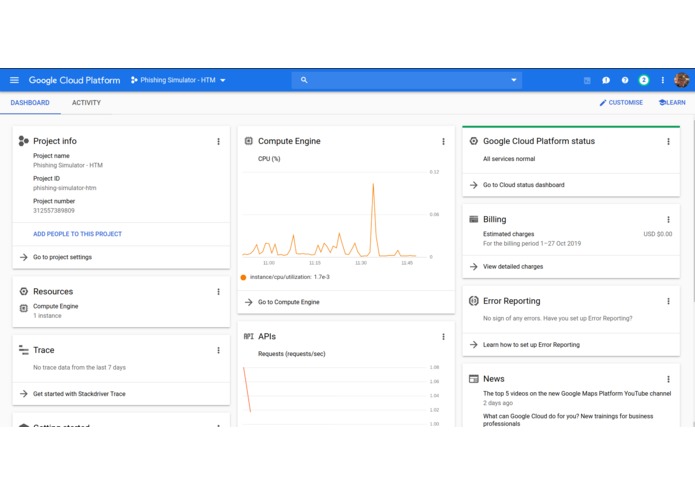Screen dimensions: 695x494
Task: Open the help question mark icon
Action: 625,80
